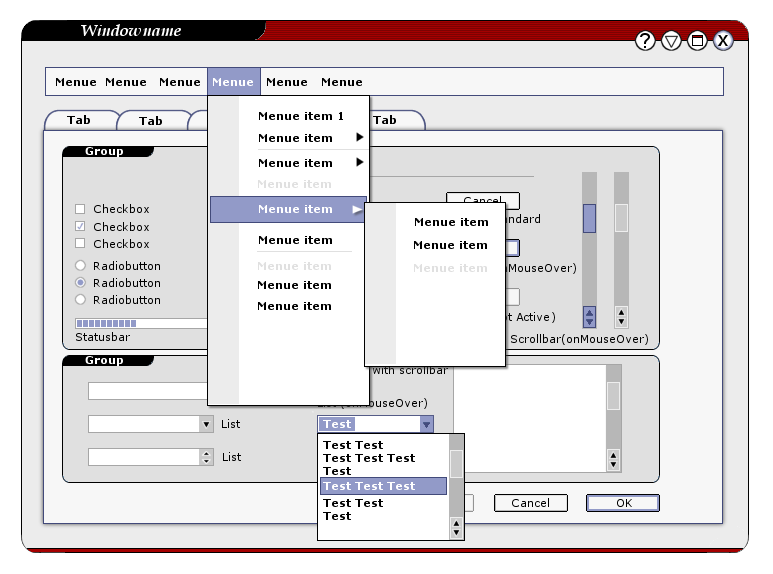Select the leftmost Tab
This screenshot has width=773, height=574.
(x=80, y=120)
